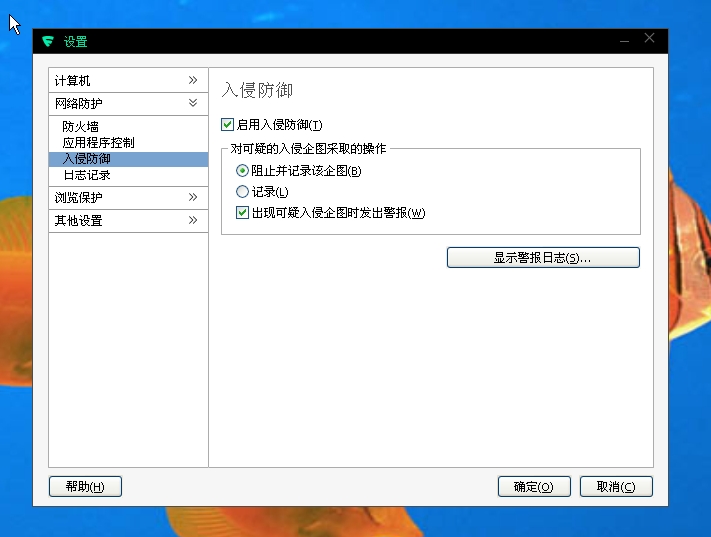
Task: Select 应用程序控制 in the sidebar
Action: point(98,143)
